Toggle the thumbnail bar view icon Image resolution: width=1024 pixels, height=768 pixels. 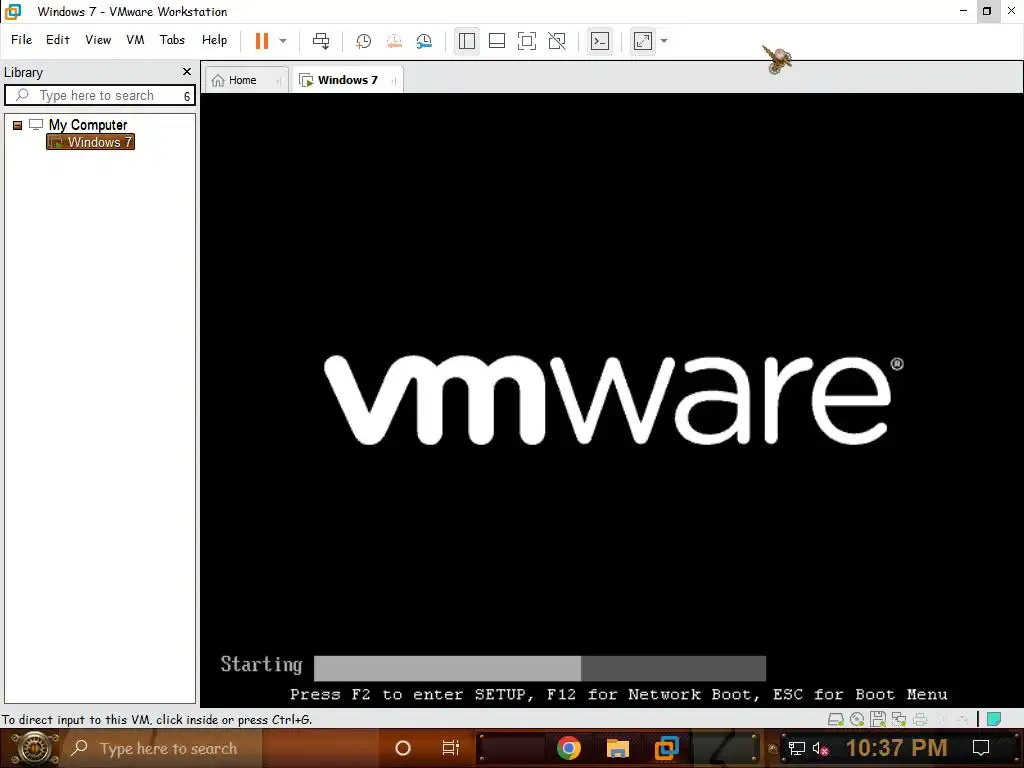pos(497,41)
